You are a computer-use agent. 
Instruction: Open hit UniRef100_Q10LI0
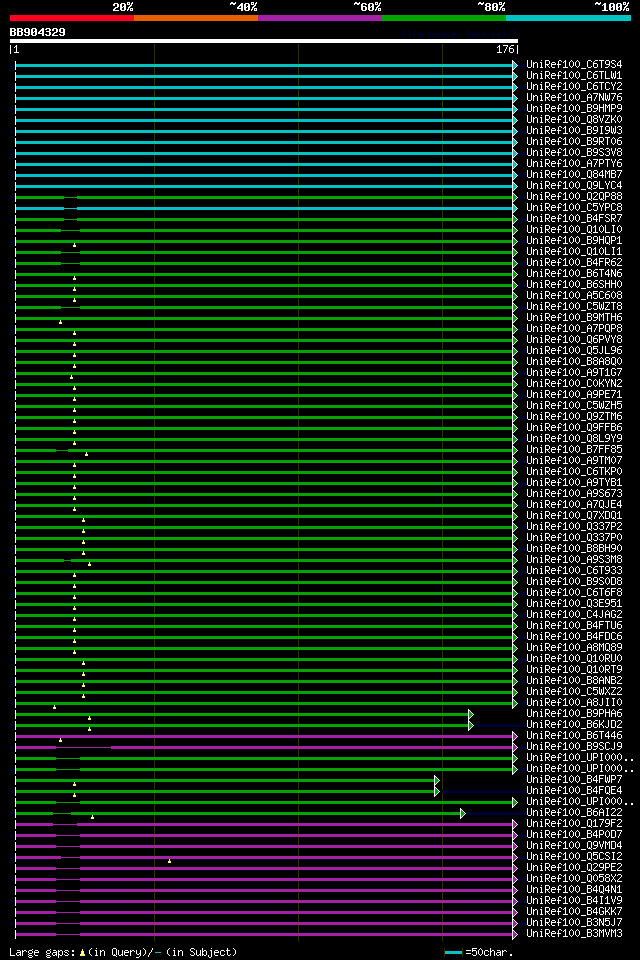(x=574, y=230)
